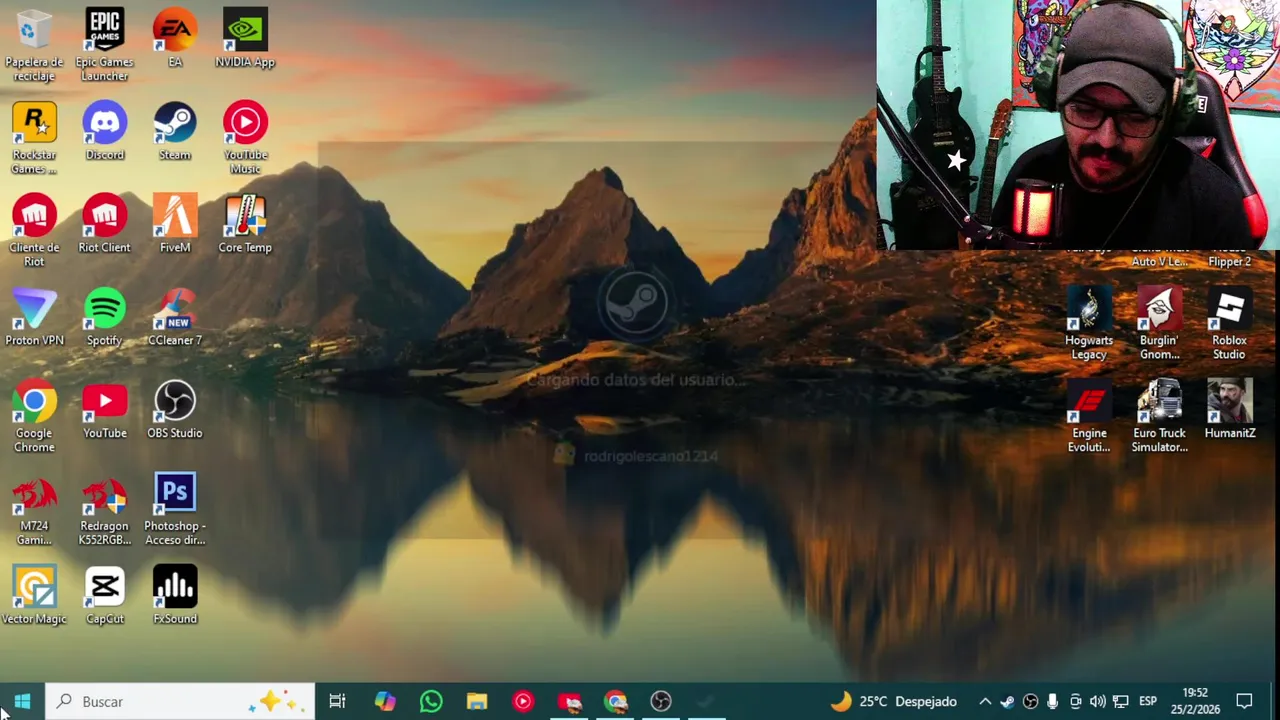The width and height of the screenshot is (1280, 720).
Task: Open the weather widget showing 25°C Despejado
Action: (893, 701)
